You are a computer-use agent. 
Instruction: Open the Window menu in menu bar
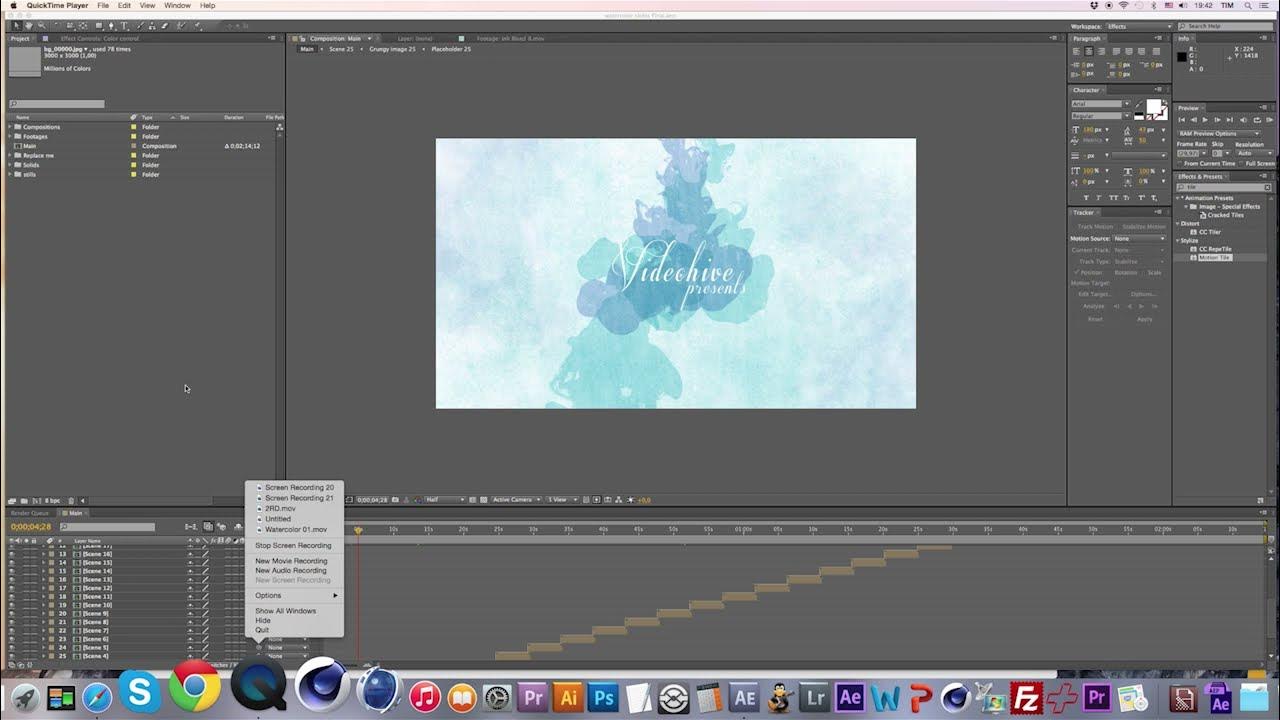click(x=177, y=6)
